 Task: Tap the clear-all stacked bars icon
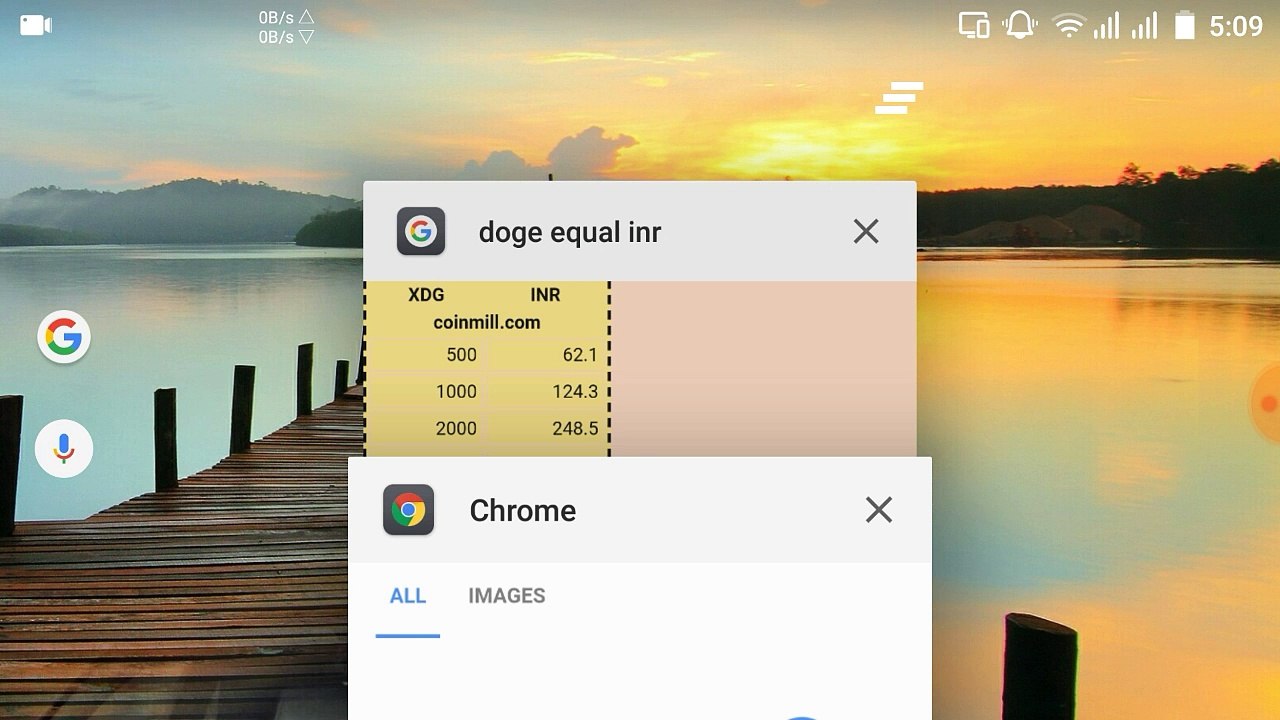899,98
